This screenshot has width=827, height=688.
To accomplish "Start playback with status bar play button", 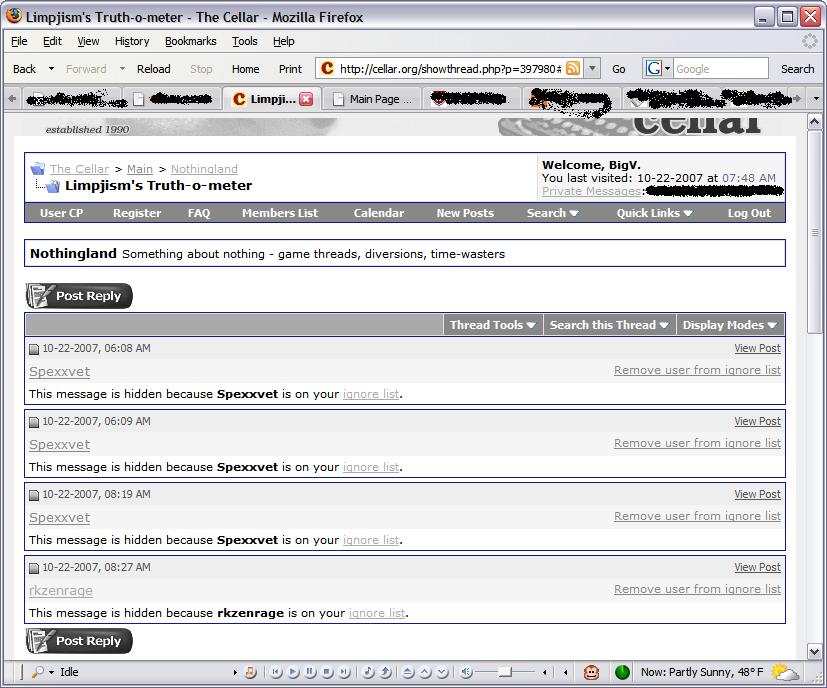I will point(294,672).
